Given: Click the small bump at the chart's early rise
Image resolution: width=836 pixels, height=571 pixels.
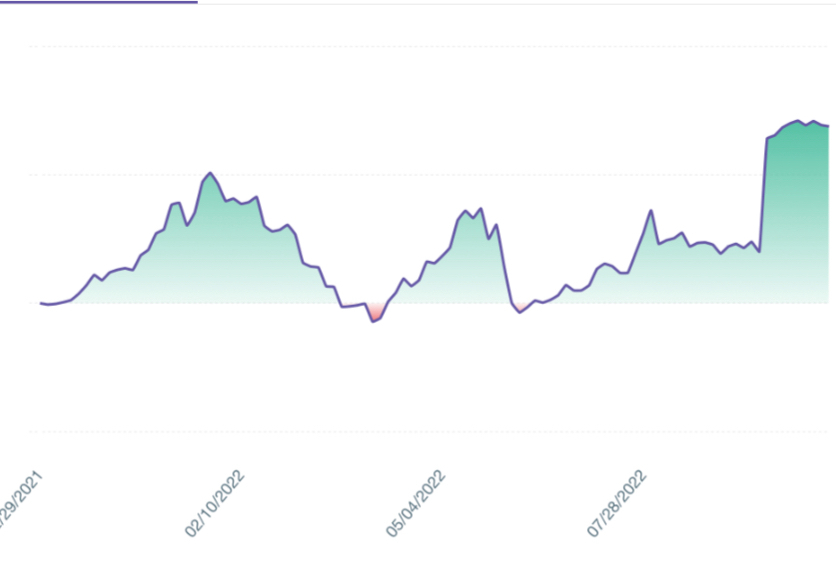Looking at the screenshot, I should [x=95, y=275].
